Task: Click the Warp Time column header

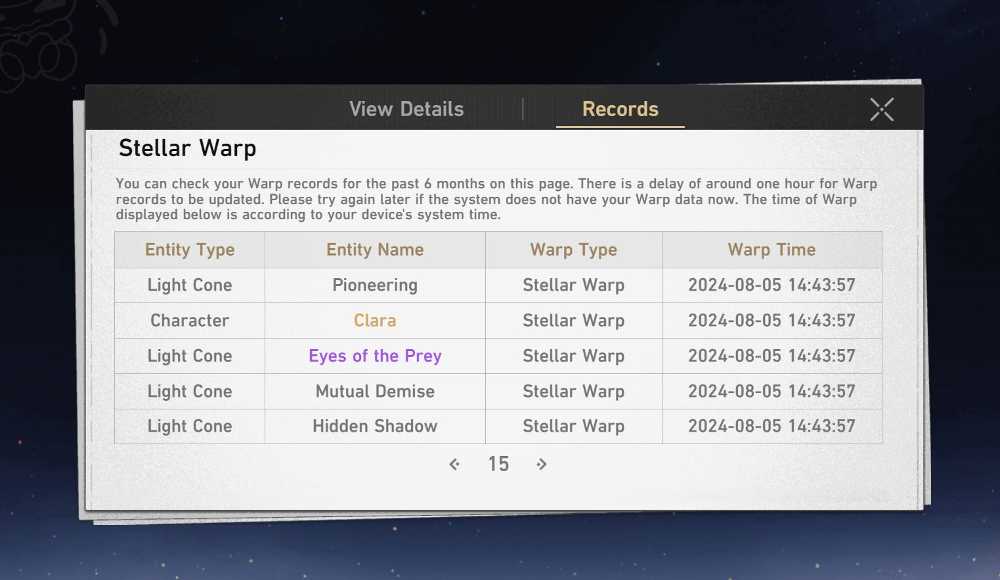Action: click(x=772, y=249)
